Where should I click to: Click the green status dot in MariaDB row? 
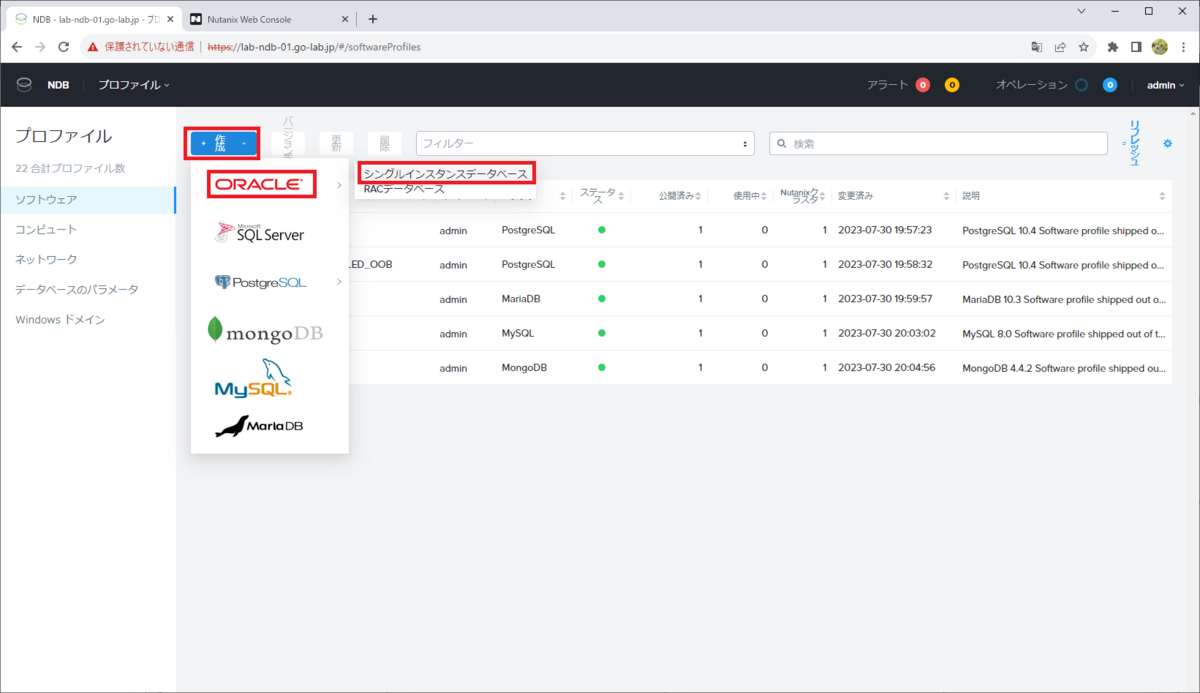[602, 299]
